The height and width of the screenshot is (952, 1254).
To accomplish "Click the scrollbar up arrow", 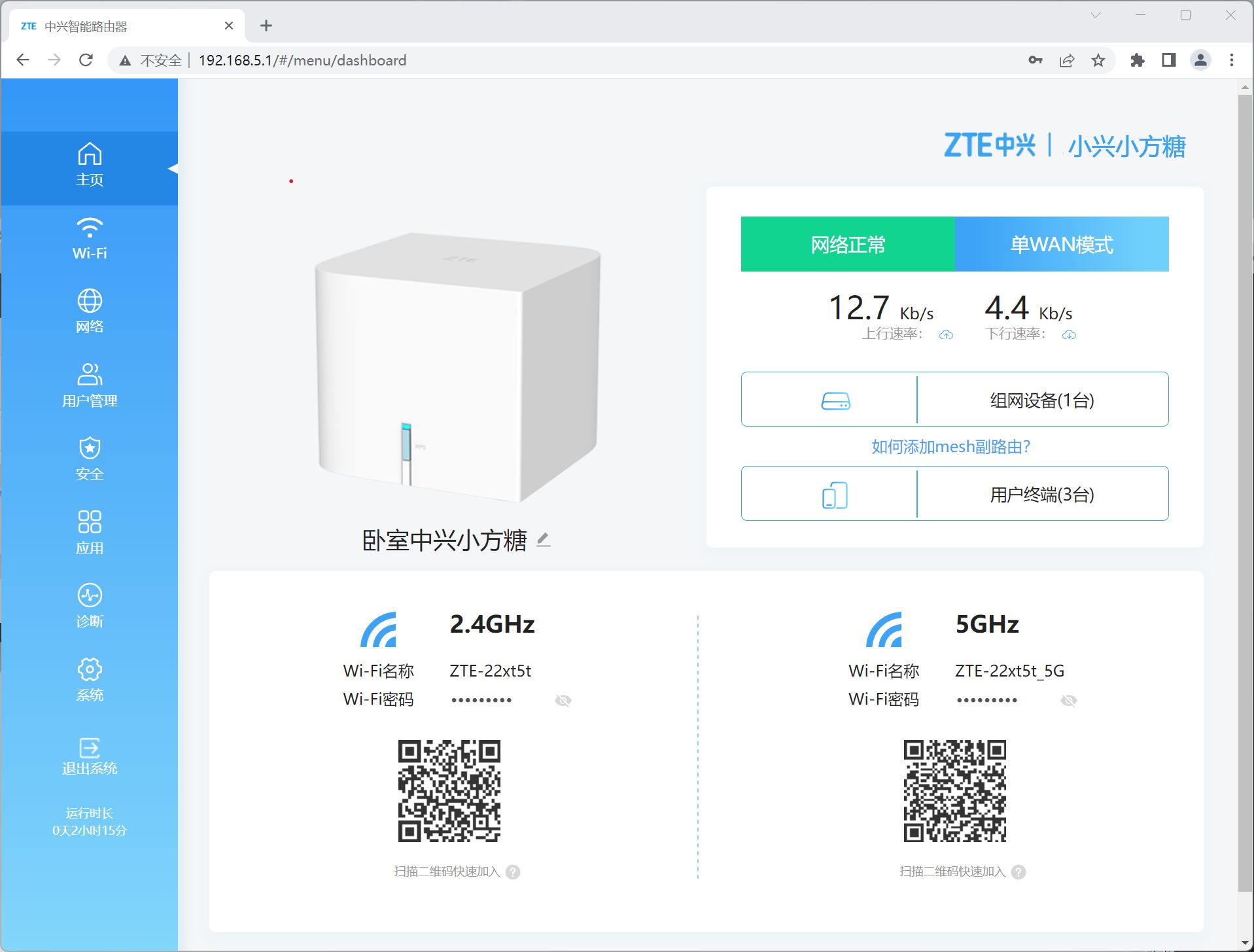I will [1245, 86].
